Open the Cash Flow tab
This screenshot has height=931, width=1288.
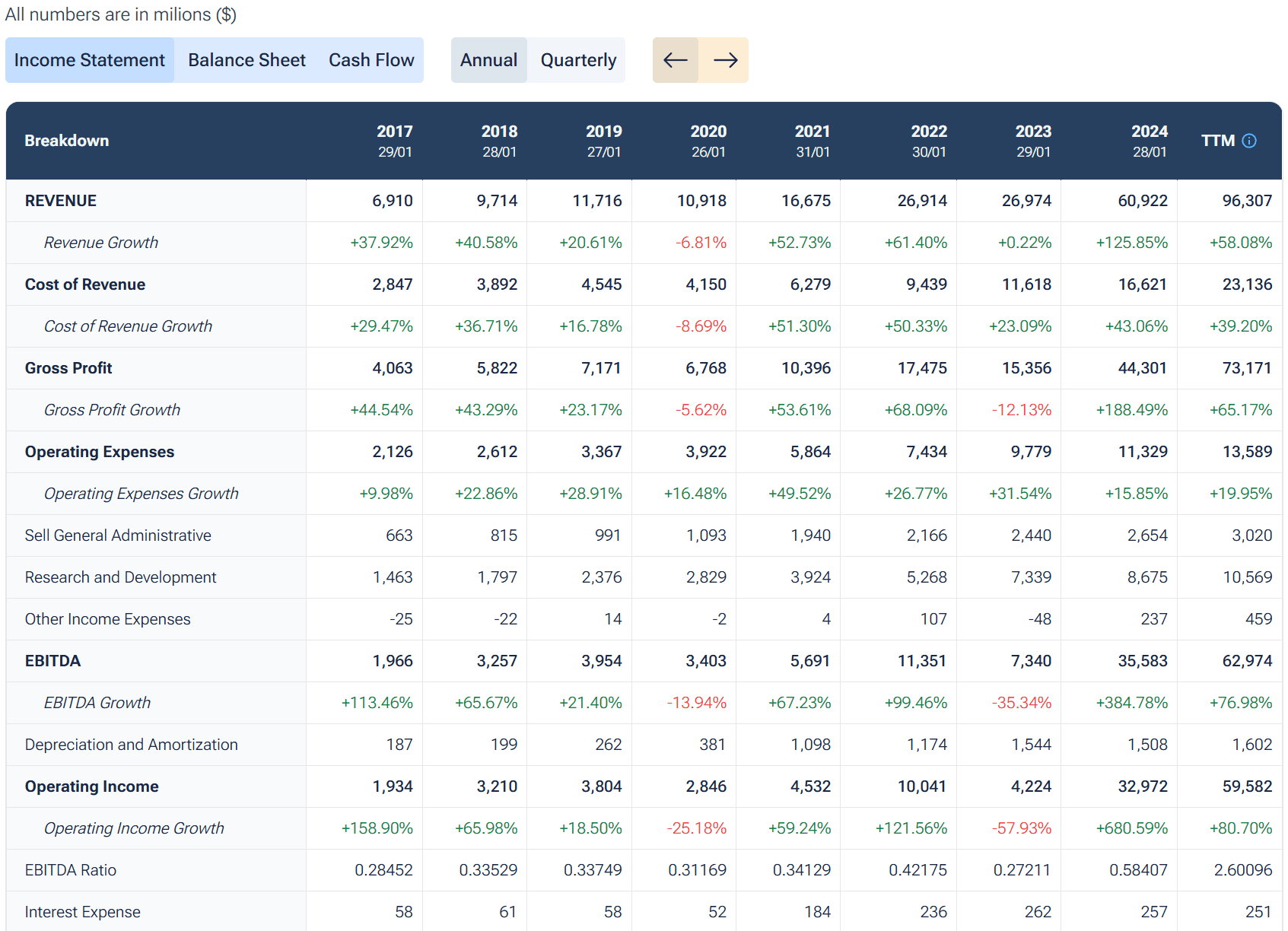tap(371, 60)
